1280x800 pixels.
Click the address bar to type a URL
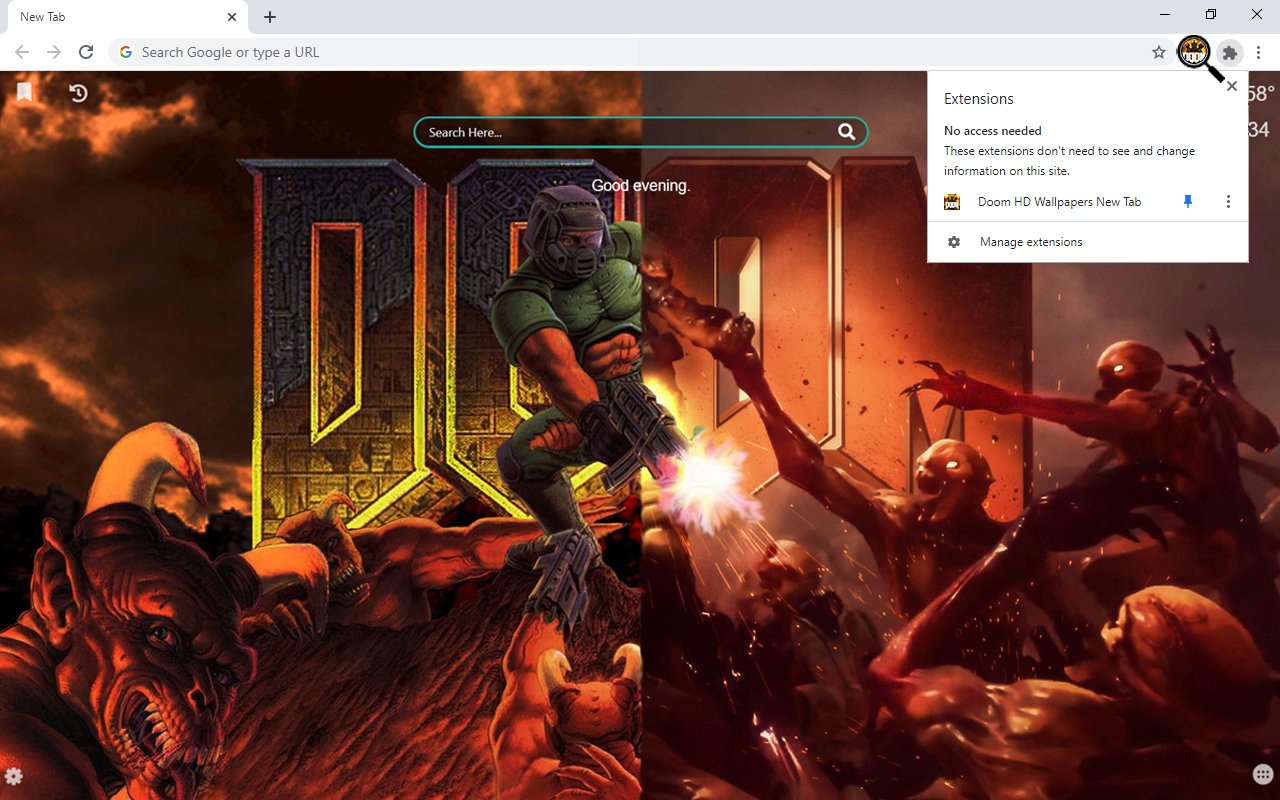[640, 52]
